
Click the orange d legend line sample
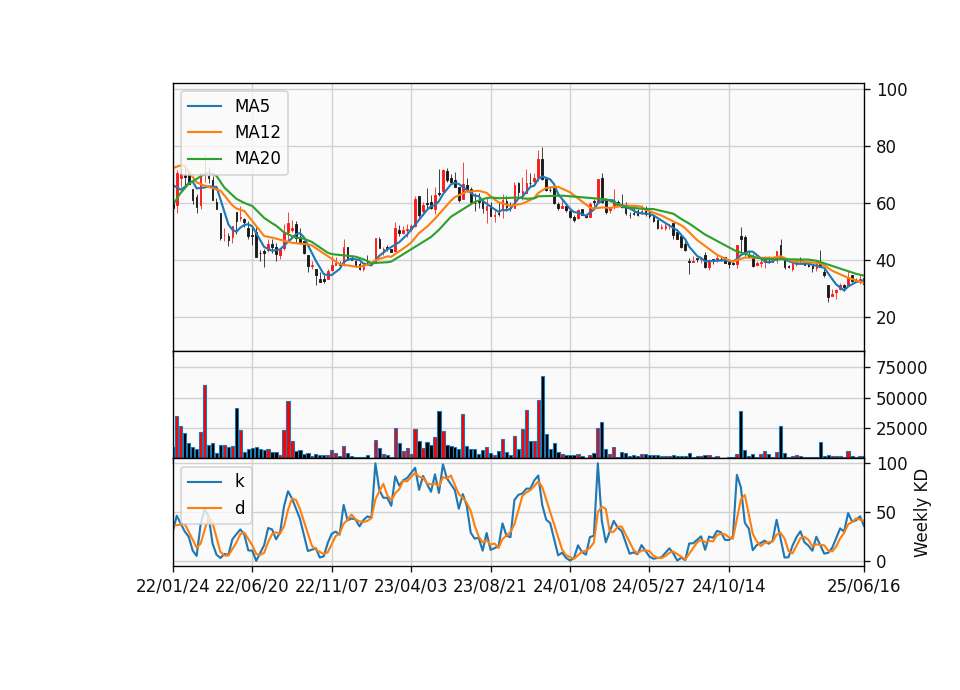[x=204, y=508]
